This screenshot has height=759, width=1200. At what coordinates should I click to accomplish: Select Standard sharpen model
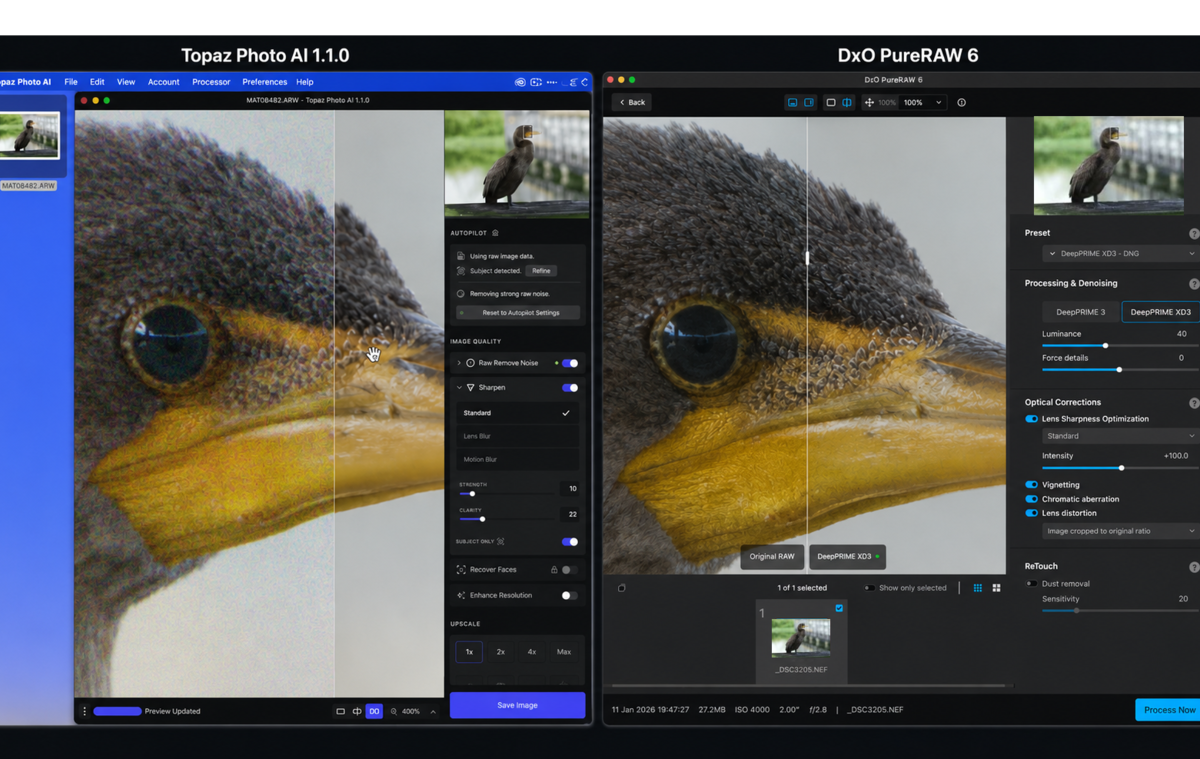tap(517, 413)
